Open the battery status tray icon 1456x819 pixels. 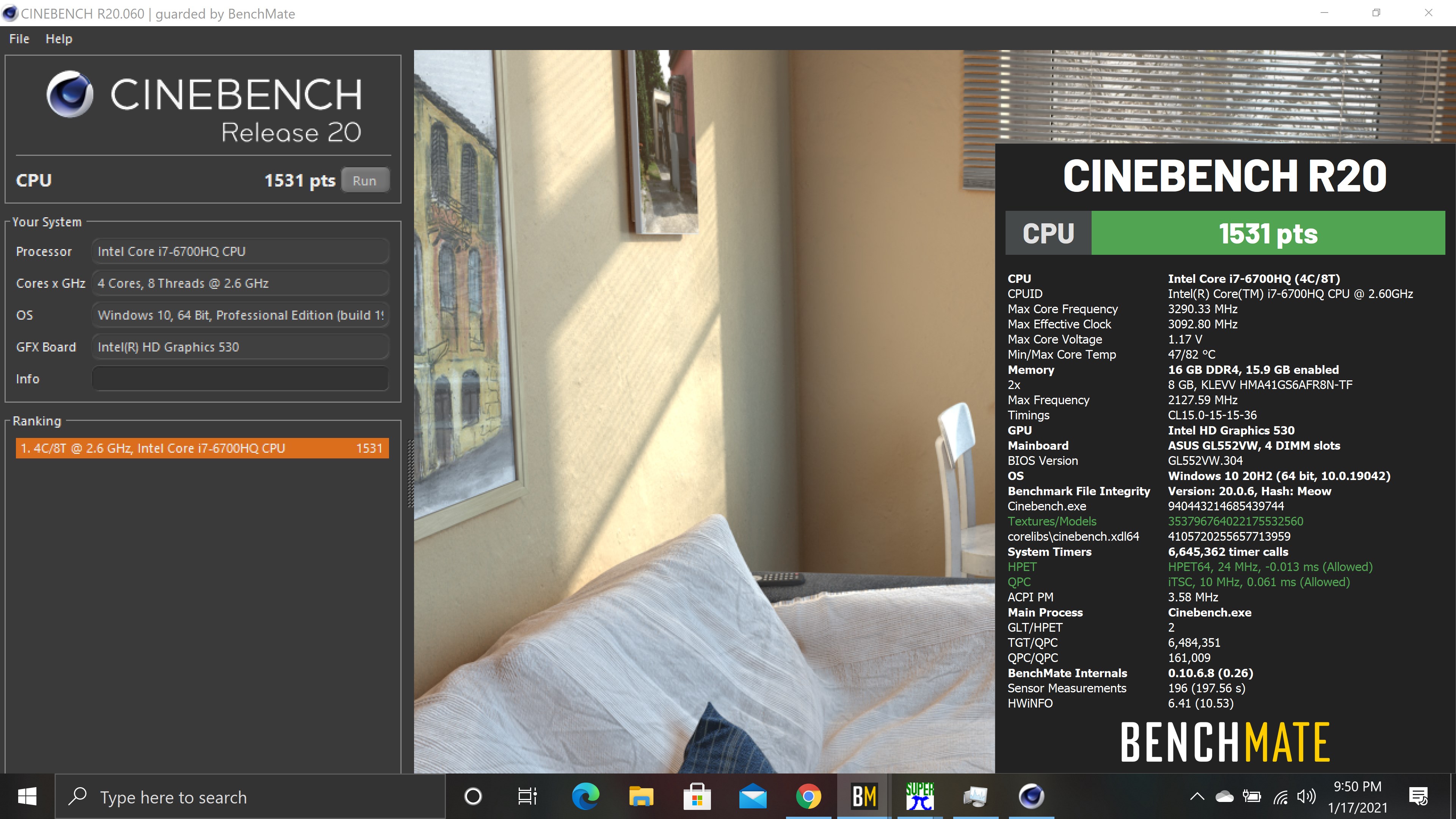[1252, 797]
